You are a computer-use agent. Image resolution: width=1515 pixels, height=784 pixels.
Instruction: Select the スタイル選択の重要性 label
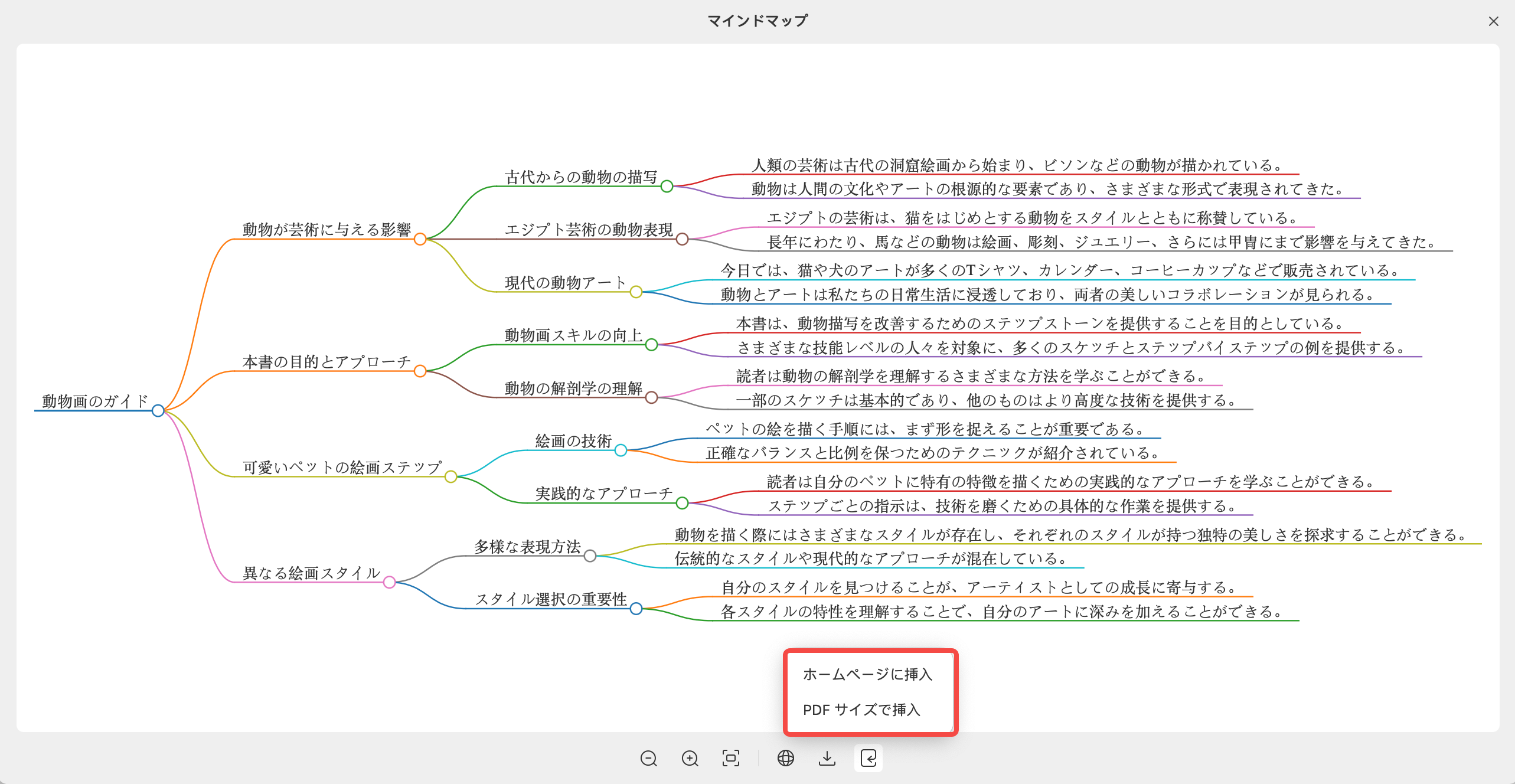pos(550,599)
